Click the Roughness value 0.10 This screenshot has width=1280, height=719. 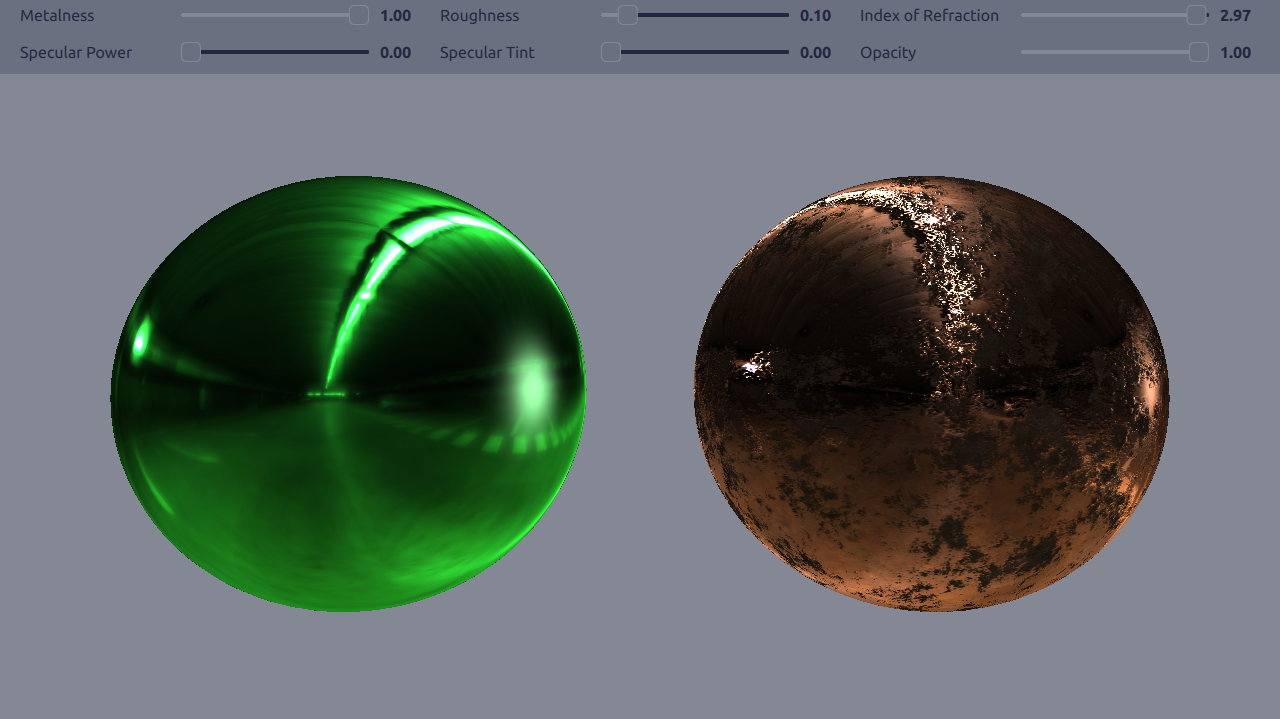pos(815,16)
